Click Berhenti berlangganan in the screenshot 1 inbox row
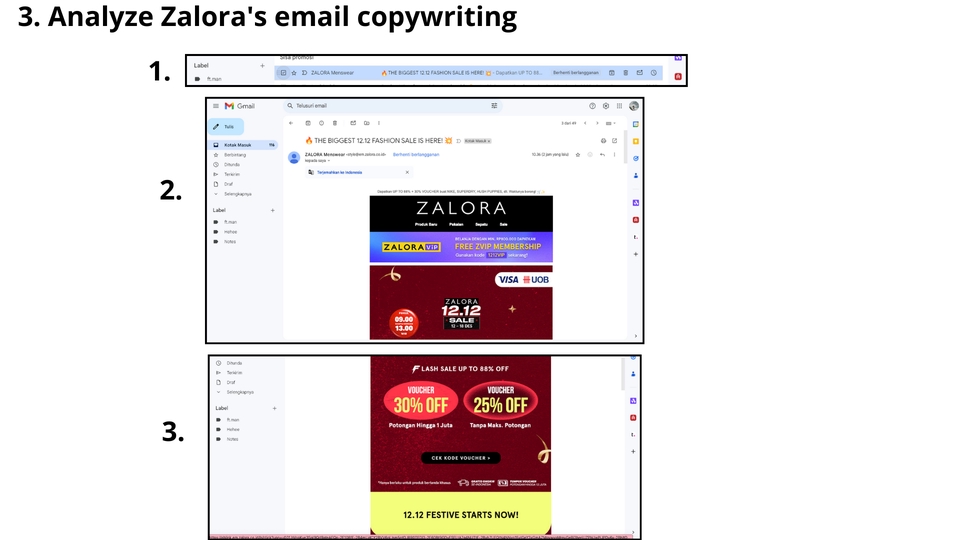Screen dimensions: 960x540 576,73
